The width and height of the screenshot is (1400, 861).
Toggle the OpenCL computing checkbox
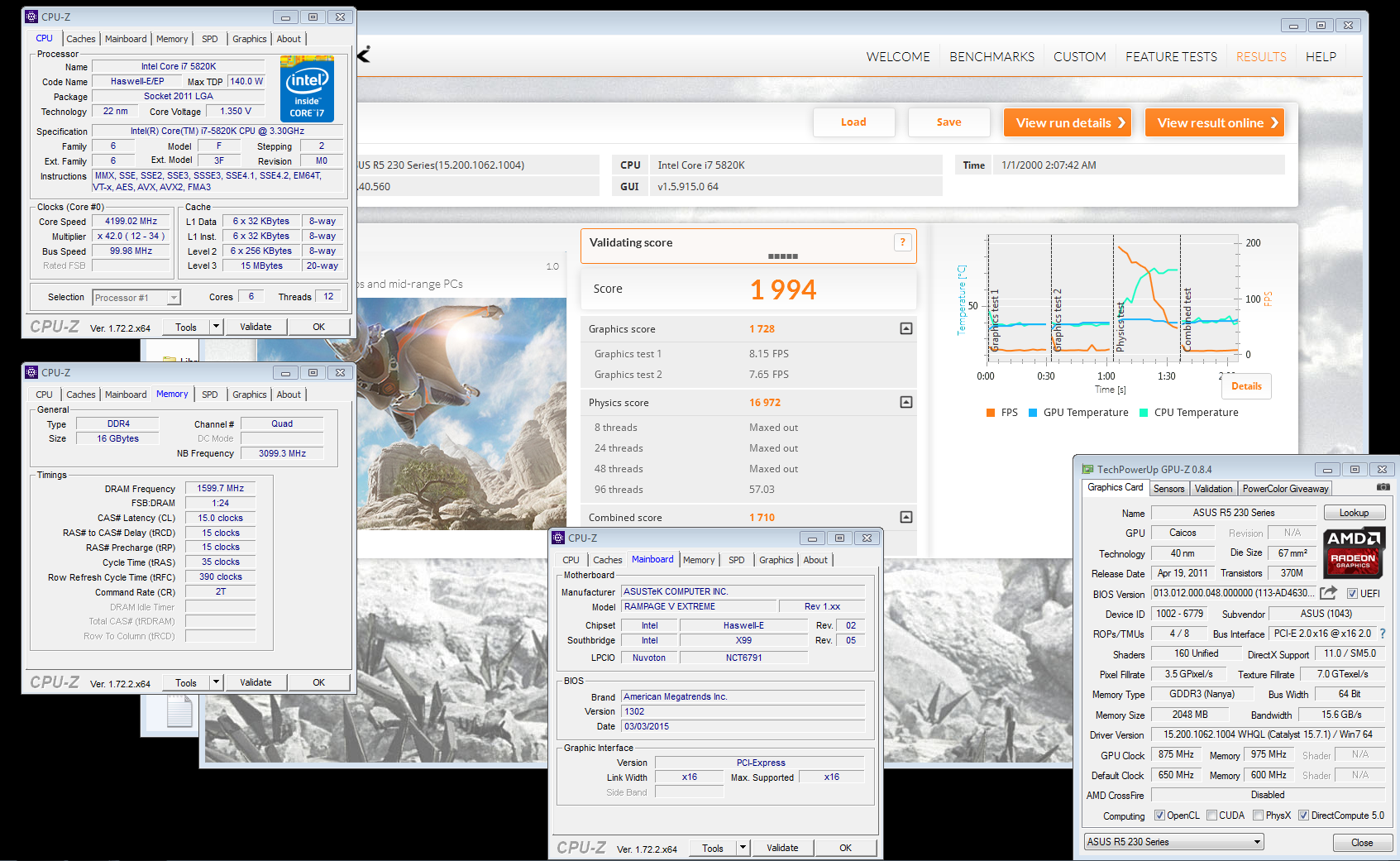tap(1159, 816)
